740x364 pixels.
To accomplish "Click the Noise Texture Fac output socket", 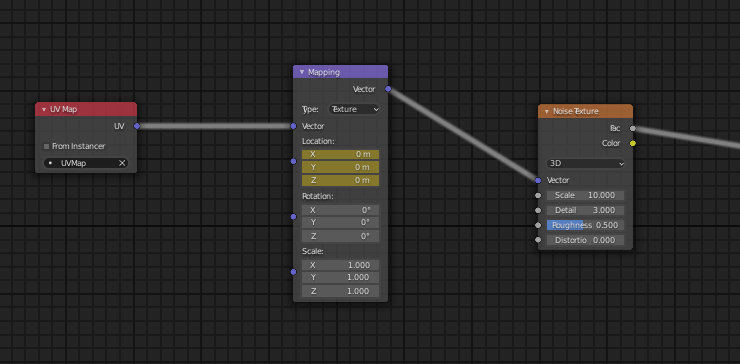I will (x=633, y=128).
